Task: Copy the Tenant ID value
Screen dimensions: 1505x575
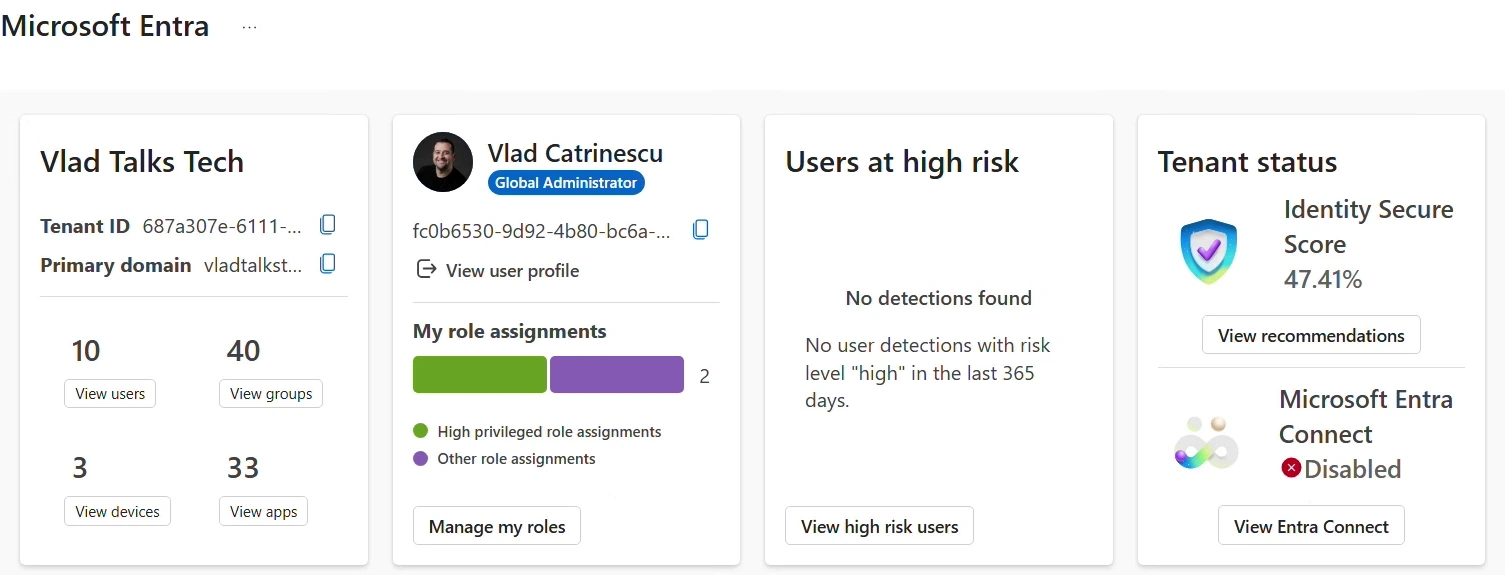Action: pyautogui.click(x=327, y=225)
